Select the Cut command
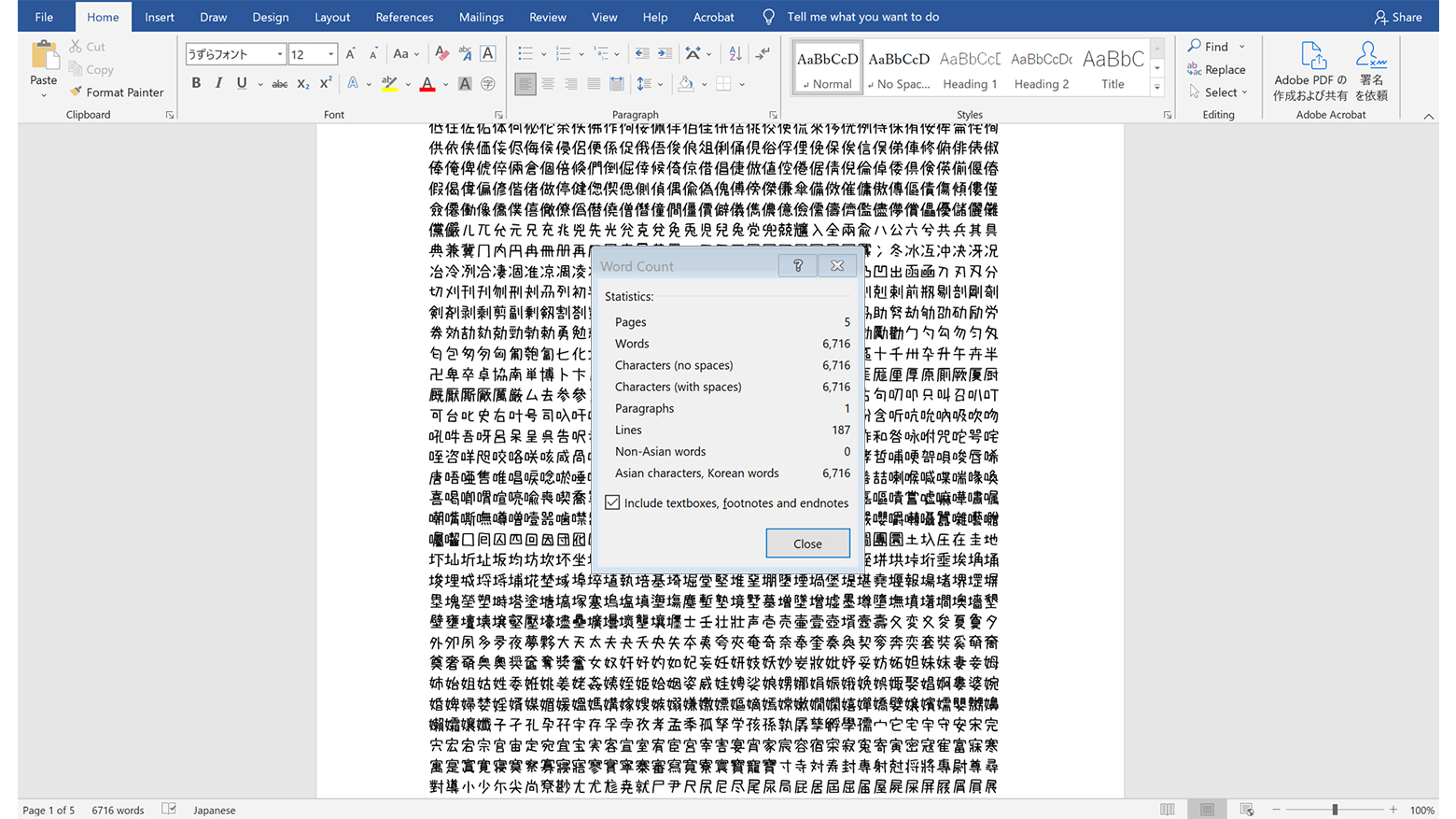 [x=87, y=46]
